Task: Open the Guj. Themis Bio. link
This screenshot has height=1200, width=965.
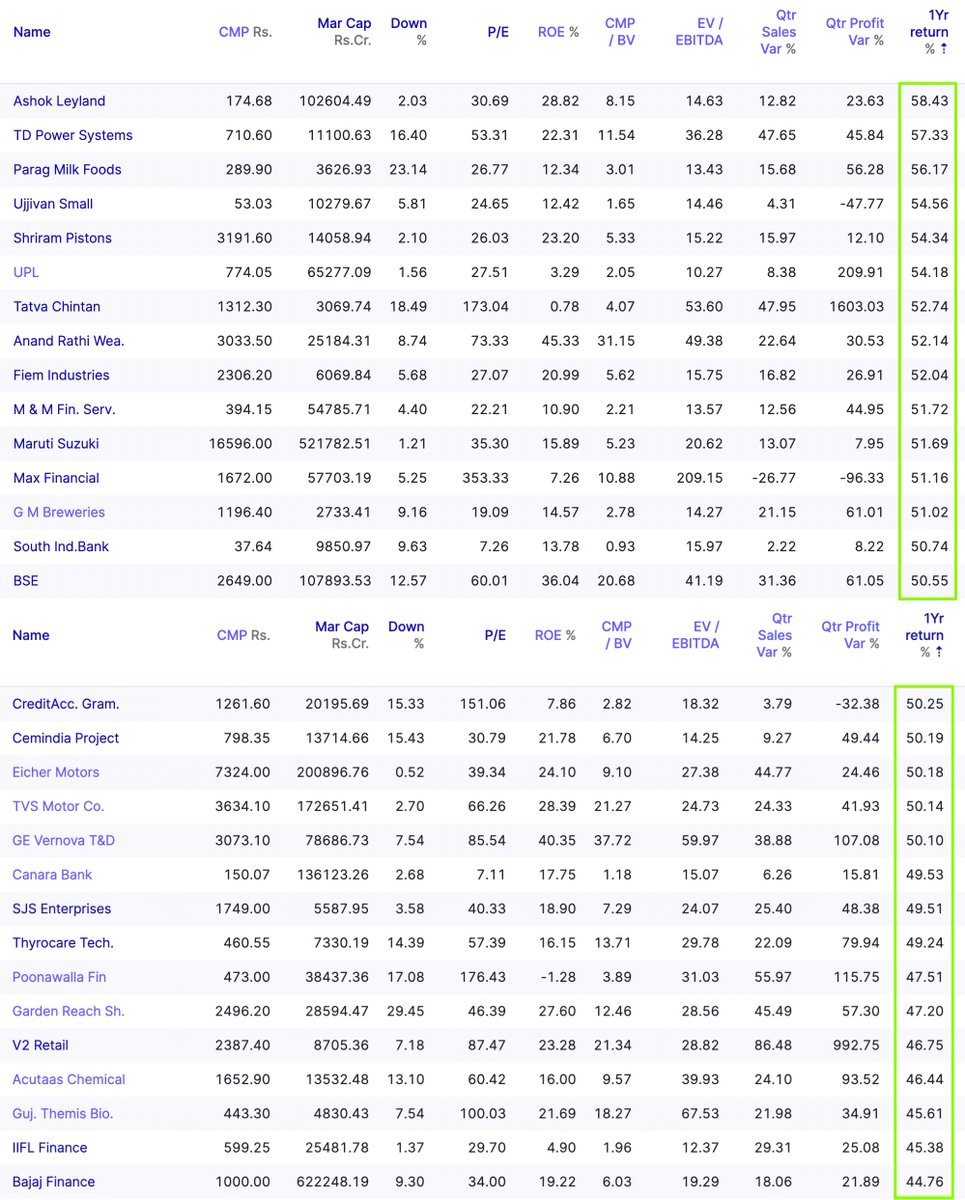Action: pyautogui.click(x=63, y=1114)
